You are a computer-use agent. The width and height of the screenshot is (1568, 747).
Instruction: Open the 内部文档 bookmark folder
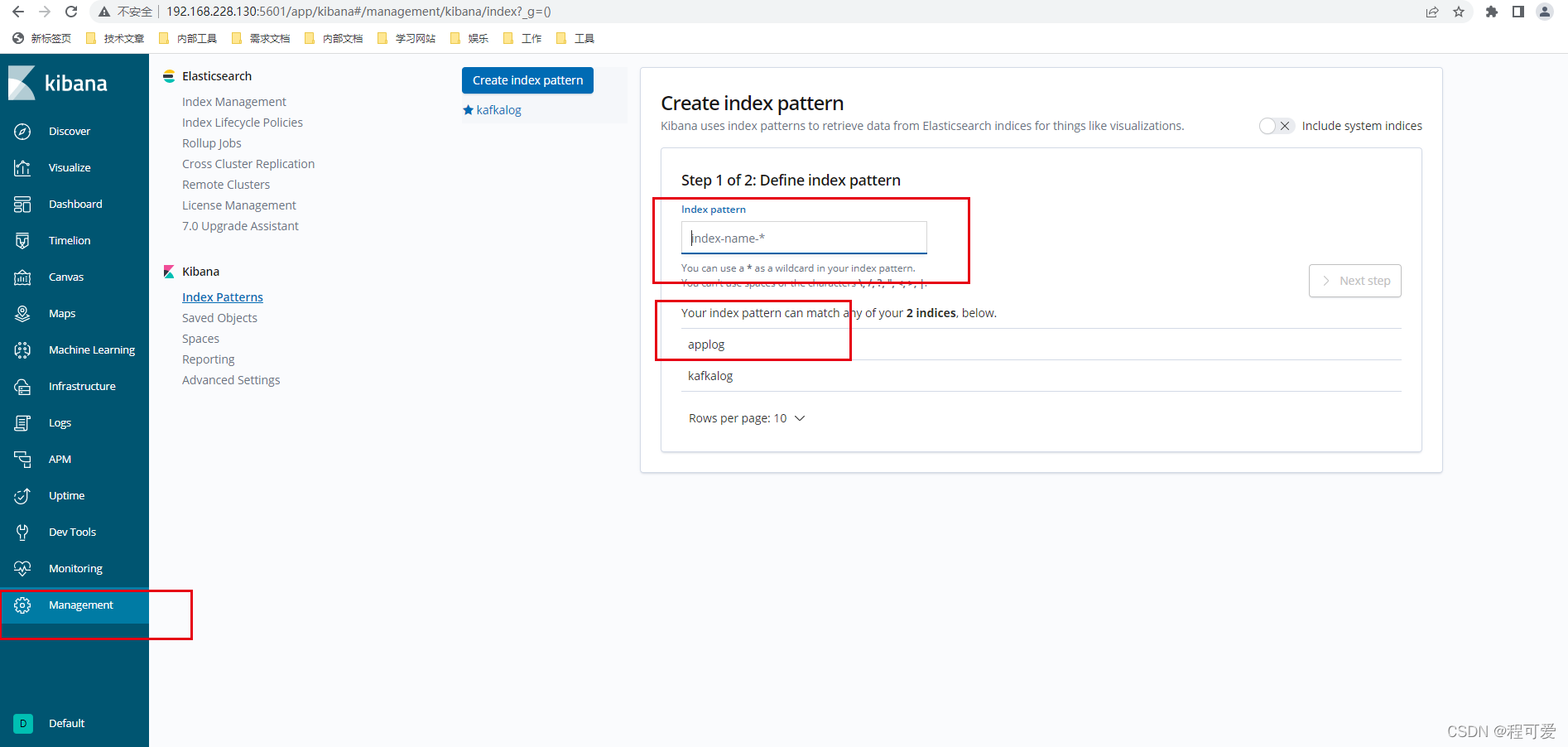(x=334, y=38)
